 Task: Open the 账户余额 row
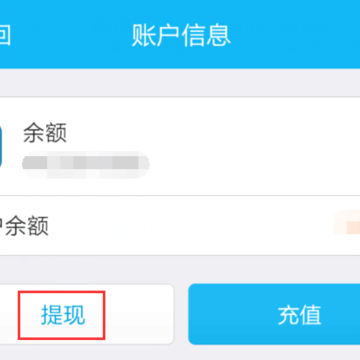point(180,226)
